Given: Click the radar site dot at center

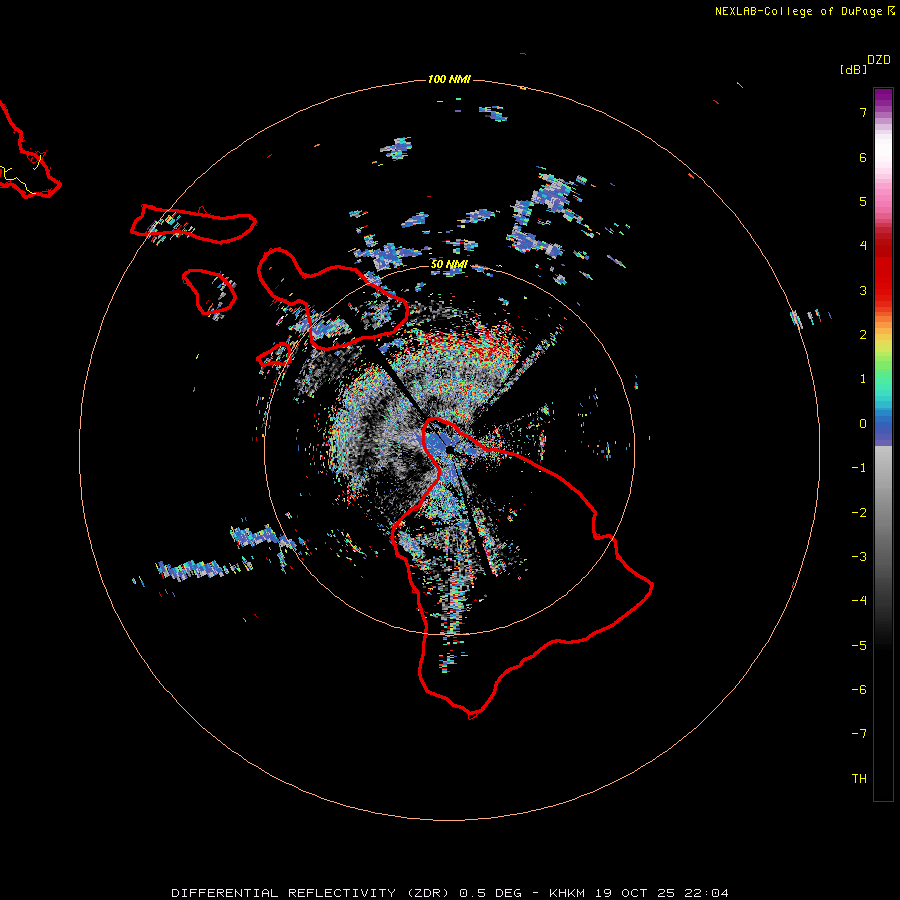Looking at the screenshot, I should pyautogui.click(x=449, y=449).
